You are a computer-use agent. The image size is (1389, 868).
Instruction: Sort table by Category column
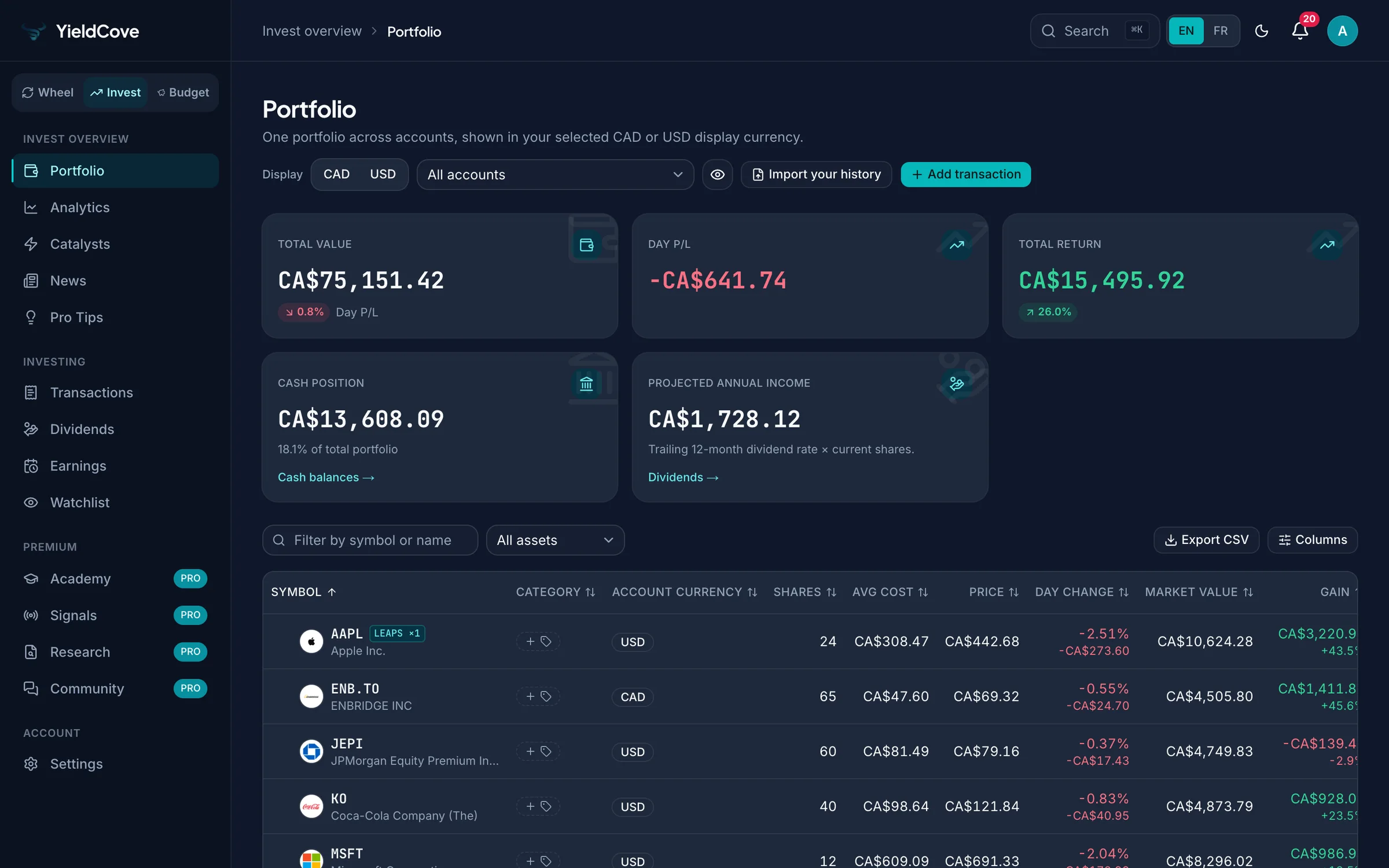point(556,592)
